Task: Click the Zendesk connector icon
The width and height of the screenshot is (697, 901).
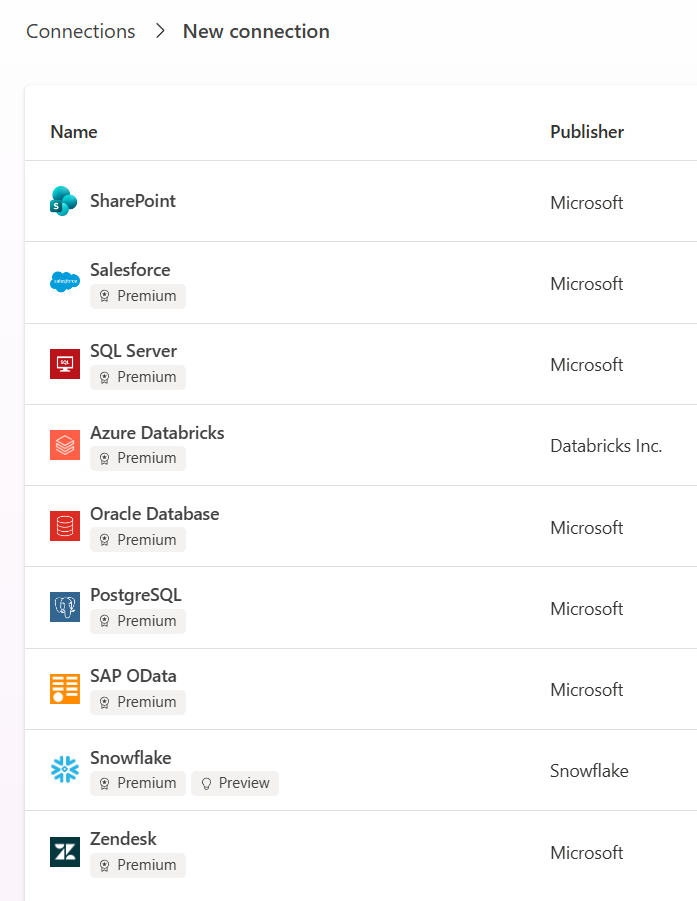Action: [64, 852]
